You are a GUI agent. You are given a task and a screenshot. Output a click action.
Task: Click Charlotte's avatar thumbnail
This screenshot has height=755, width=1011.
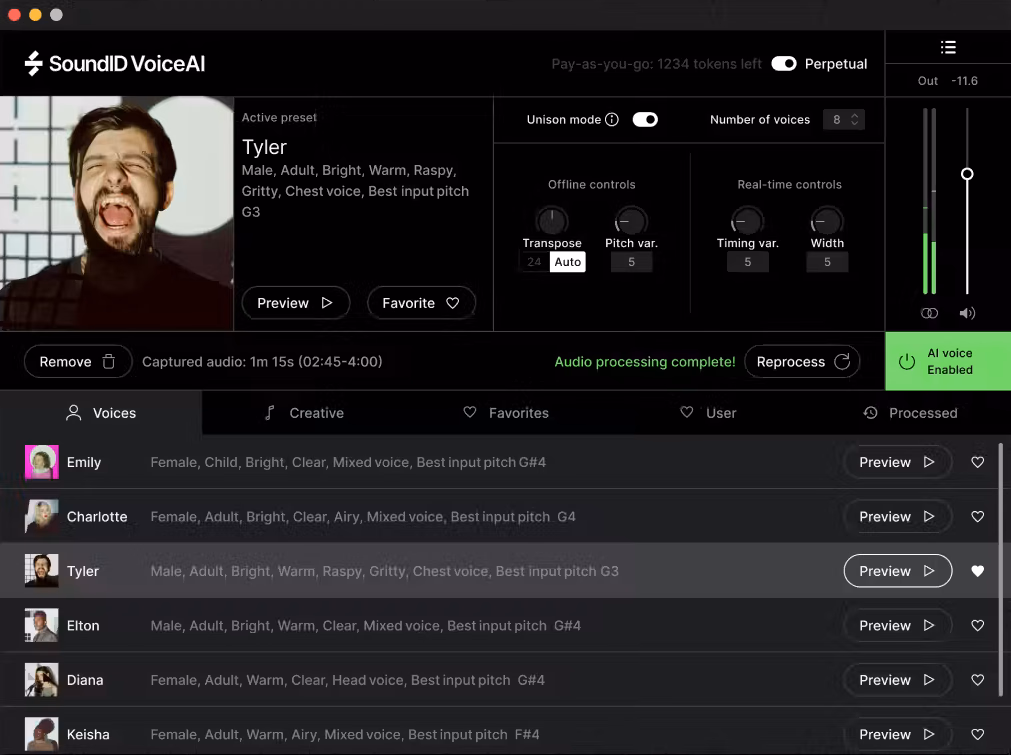(41, 516)
